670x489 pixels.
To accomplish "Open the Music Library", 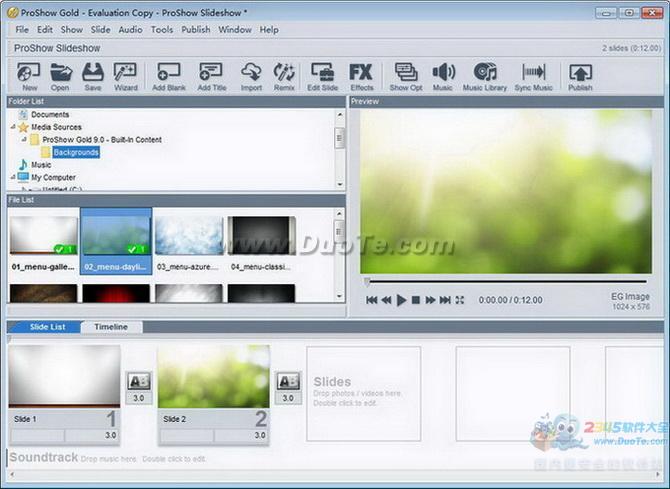I will tap(485, 76).
